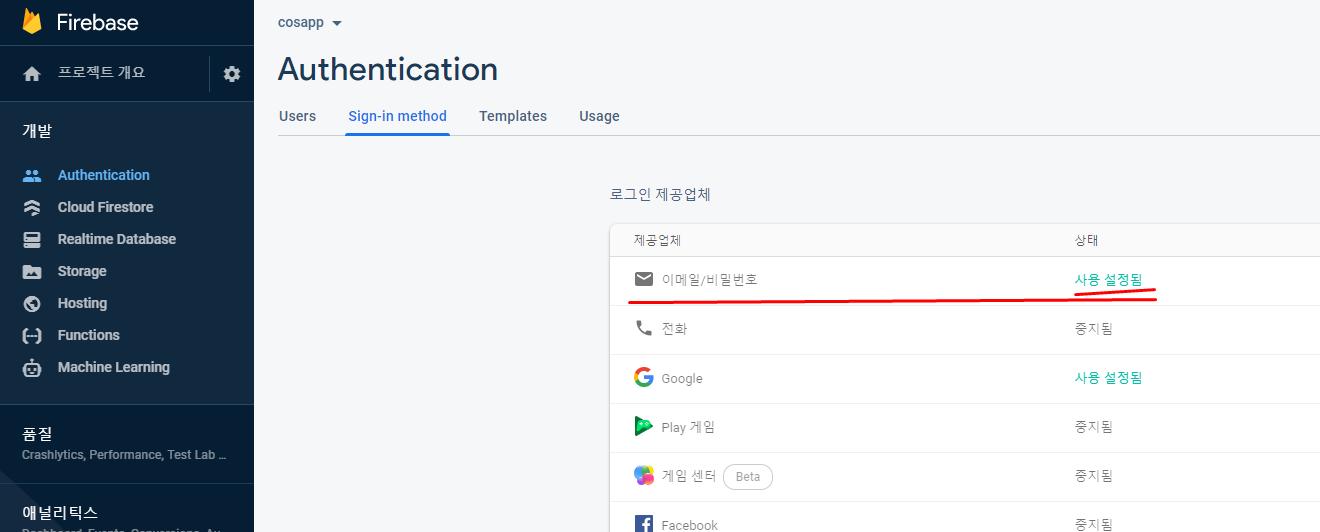1320x532 pixels.
Task: Click the Hosting globe icon
Action: (32, 303)
